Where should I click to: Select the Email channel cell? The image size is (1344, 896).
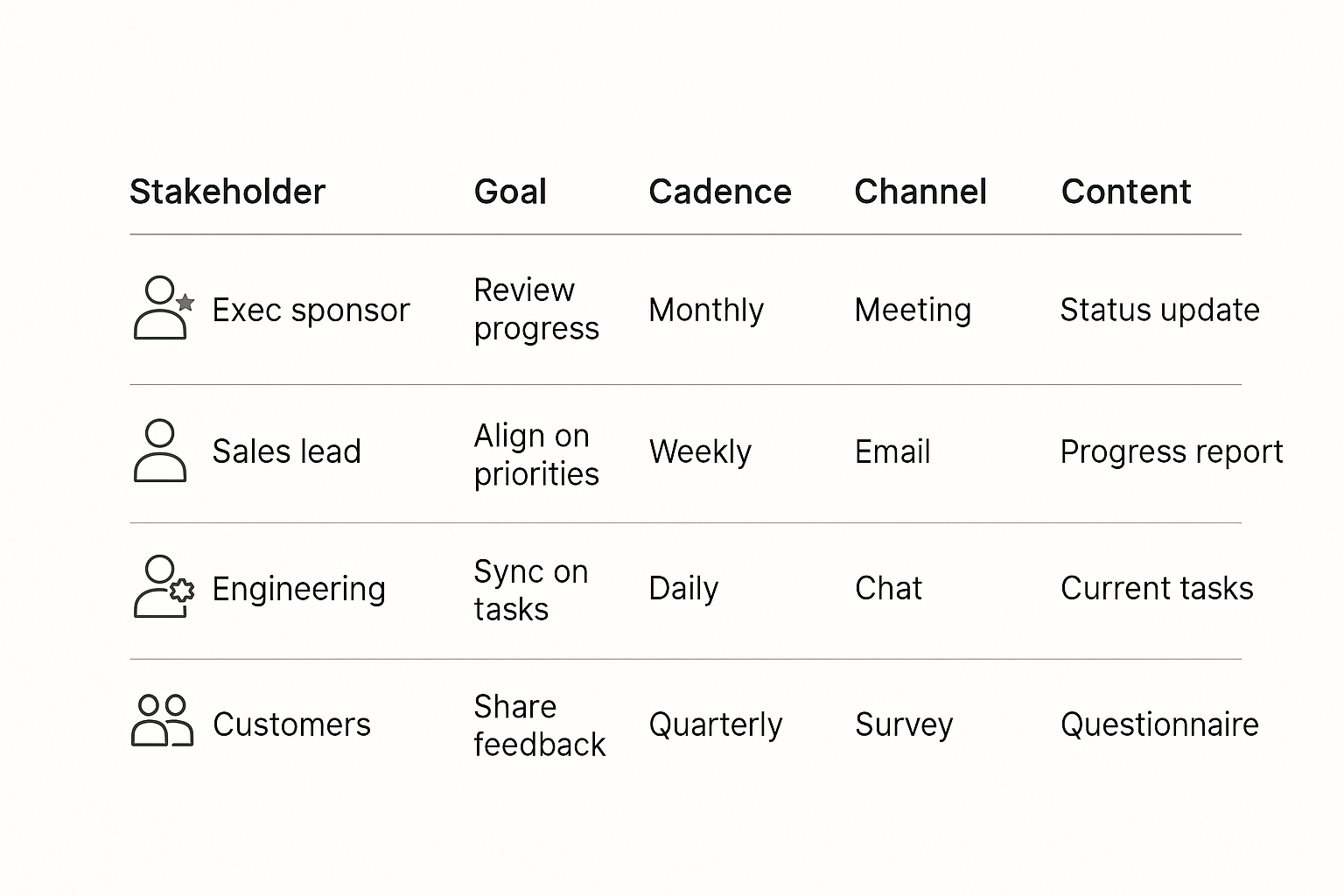pyautogui.click(x=892, y=451)
